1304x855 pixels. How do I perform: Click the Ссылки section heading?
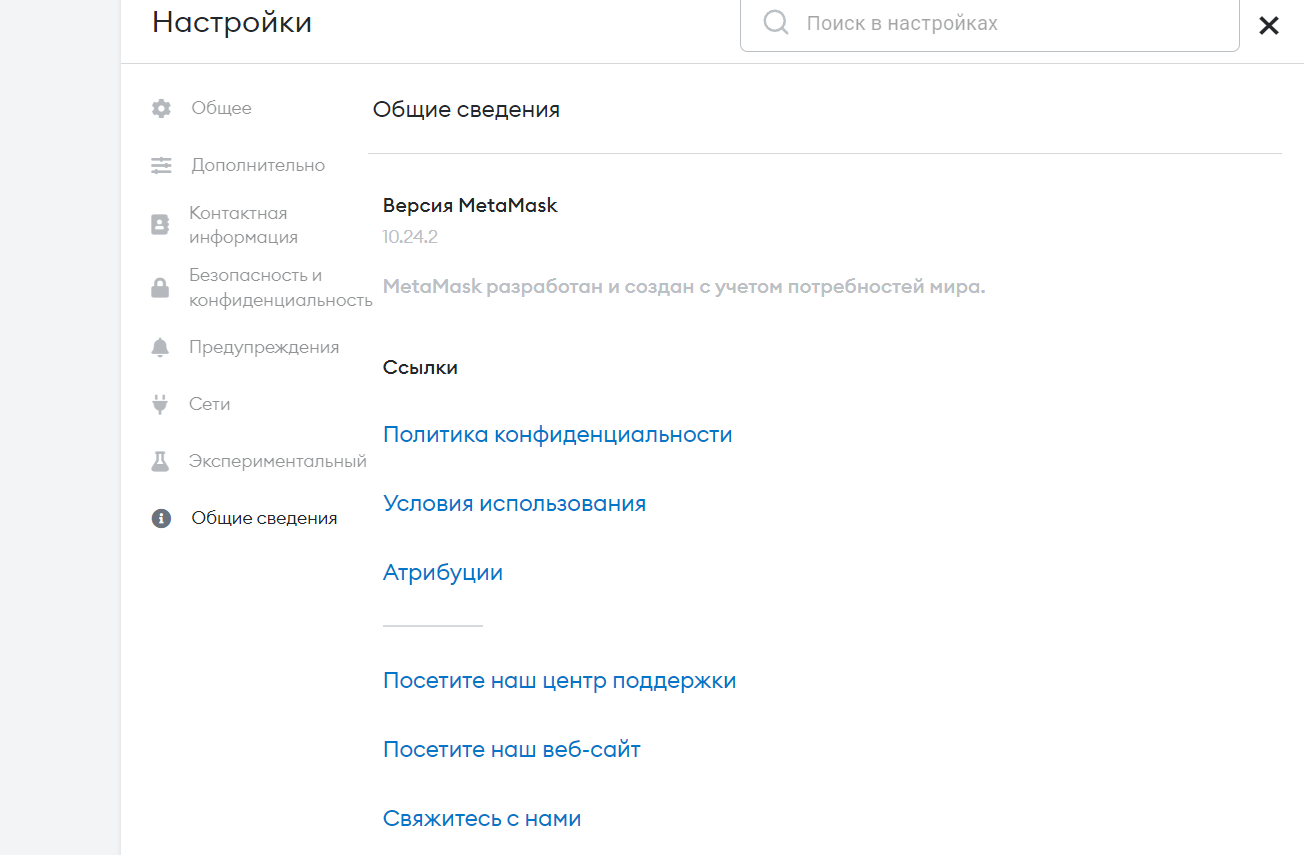point(420,368)
